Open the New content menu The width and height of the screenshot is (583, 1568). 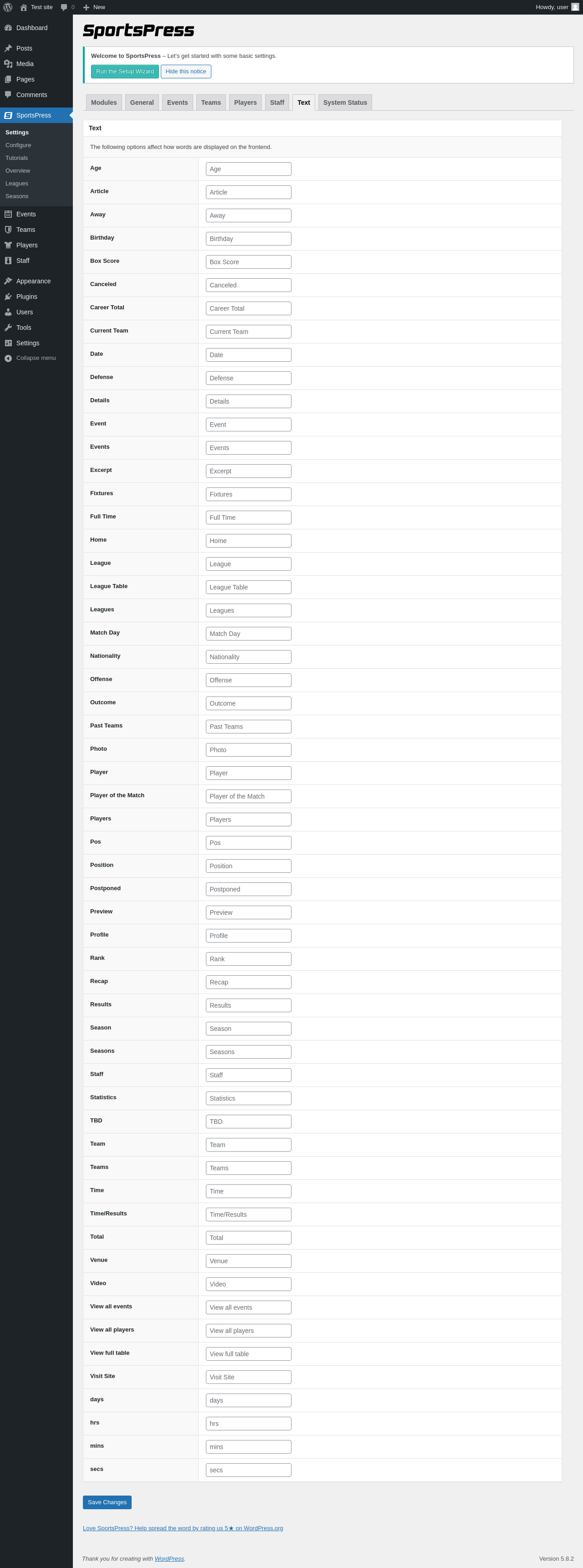click(94, 7)
